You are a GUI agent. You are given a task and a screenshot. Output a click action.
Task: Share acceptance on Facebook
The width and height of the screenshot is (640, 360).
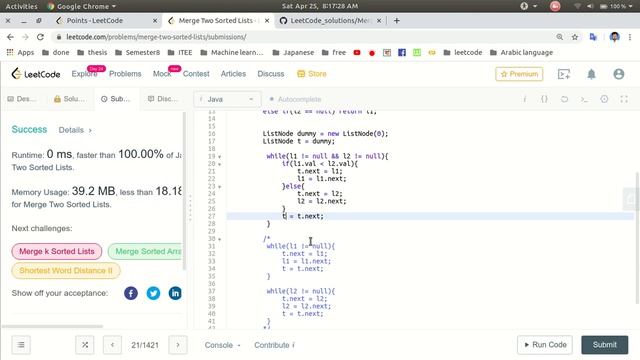click(131, 293)
